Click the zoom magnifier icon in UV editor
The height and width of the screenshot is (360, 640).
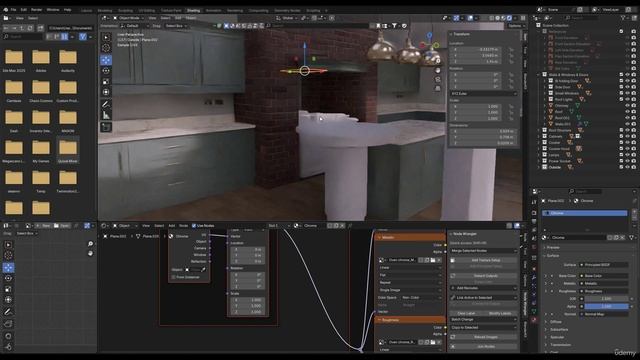[x=90, y=244]
